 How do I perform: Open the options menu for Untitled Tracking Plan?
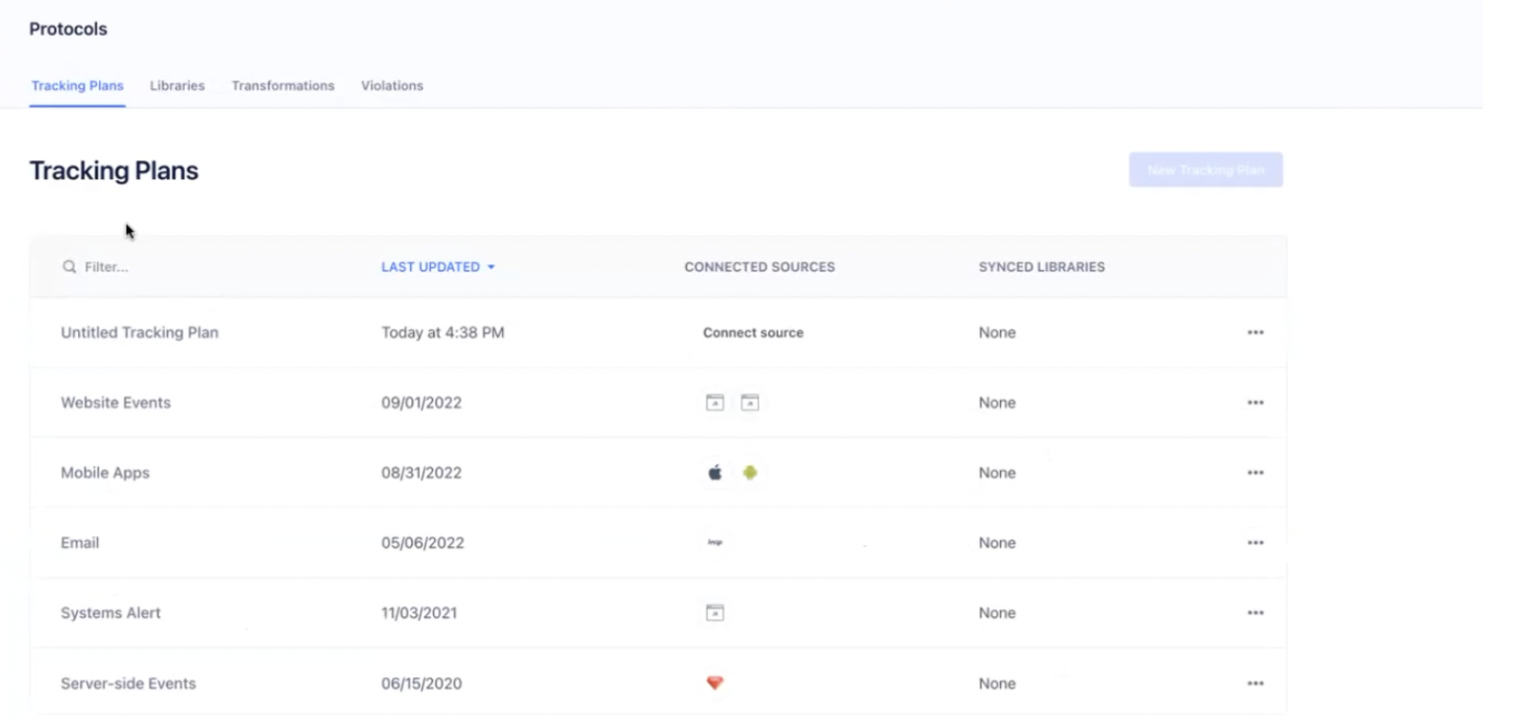coord(1255,332)
